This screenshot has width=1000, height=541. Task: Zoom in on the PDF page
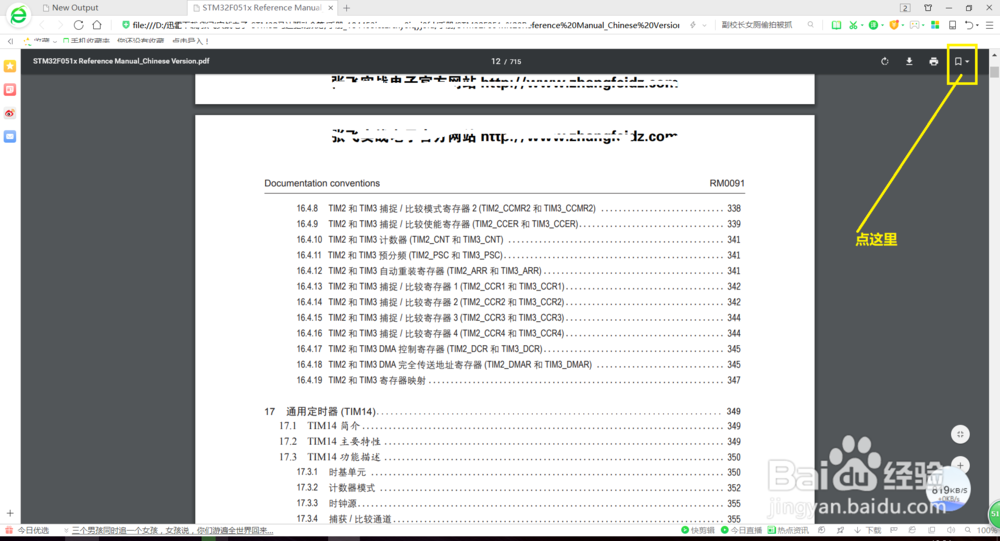tap(960, 465)
